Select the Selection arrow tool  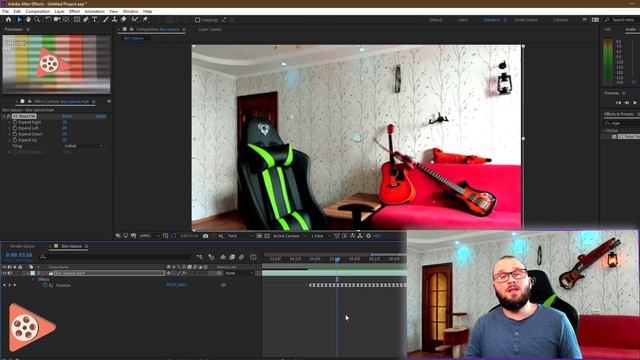point(19,19)
